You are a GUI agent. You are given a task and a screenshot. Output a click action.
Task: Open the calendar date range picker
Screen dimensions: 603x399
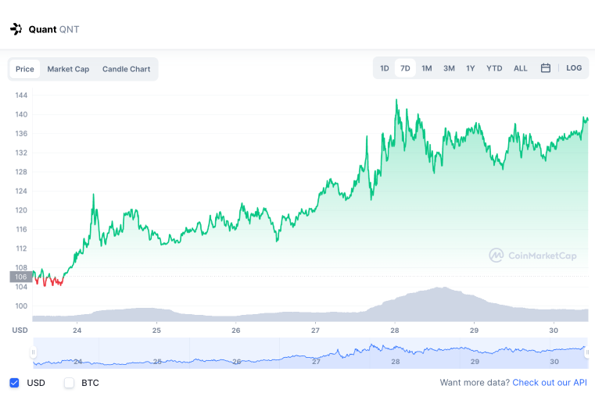545,68
